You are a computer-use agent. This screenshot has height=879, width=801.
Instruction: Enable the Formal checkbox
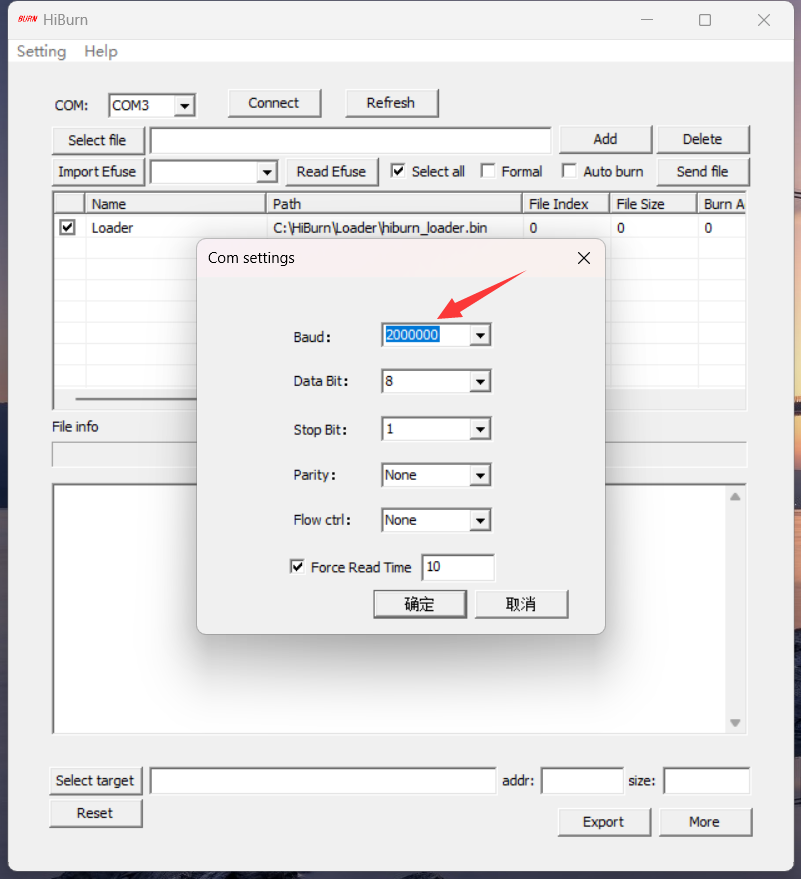488,171
